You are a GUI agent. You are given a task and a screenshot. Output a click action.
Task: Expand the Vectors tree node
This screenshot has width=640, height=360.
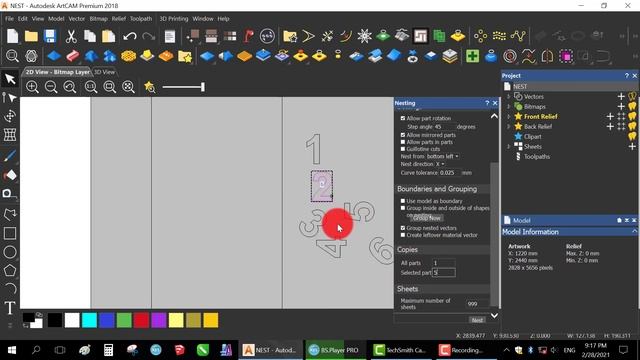pos(509,96)
